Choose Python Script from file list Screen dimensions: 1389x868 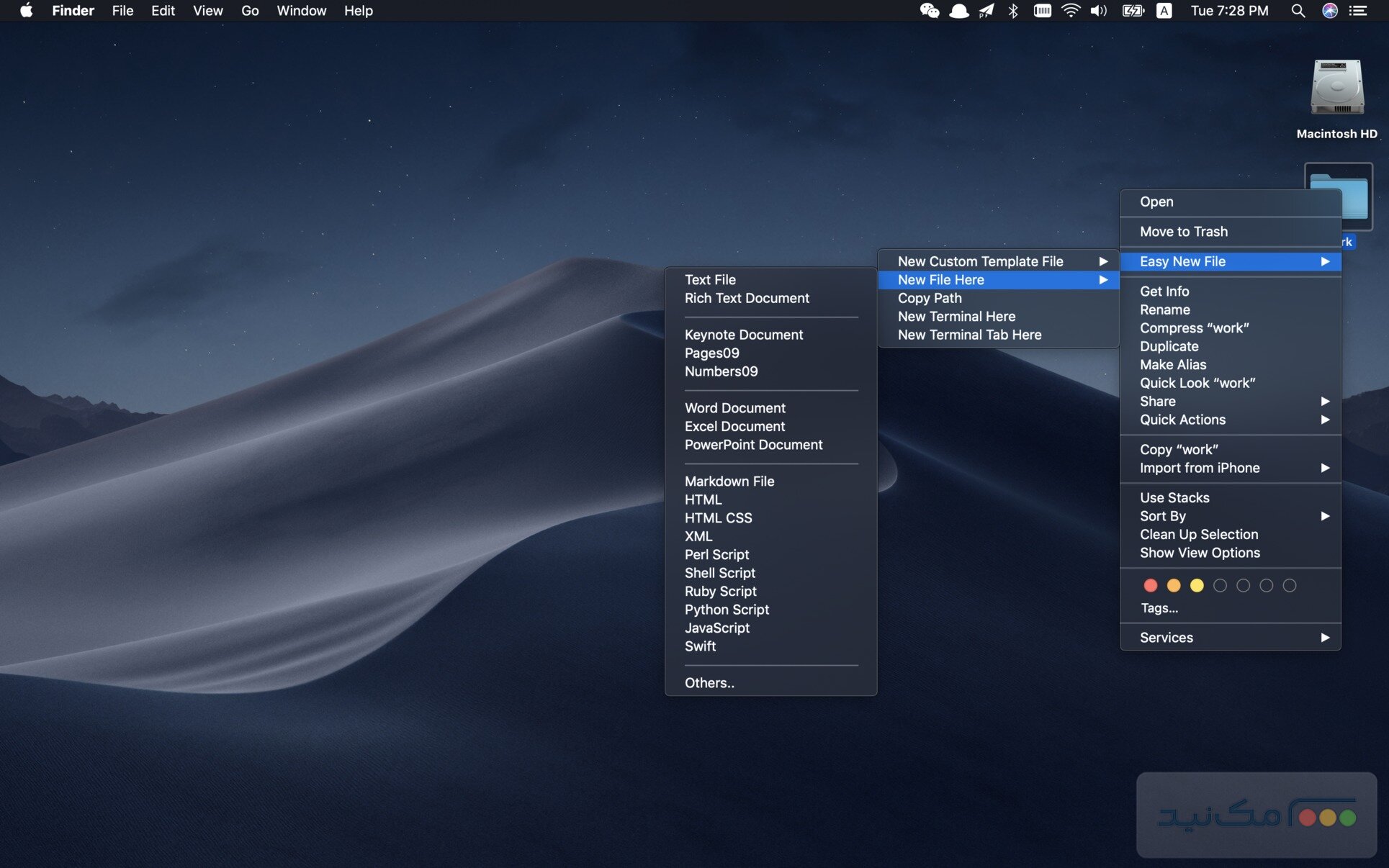pos(726,610)
